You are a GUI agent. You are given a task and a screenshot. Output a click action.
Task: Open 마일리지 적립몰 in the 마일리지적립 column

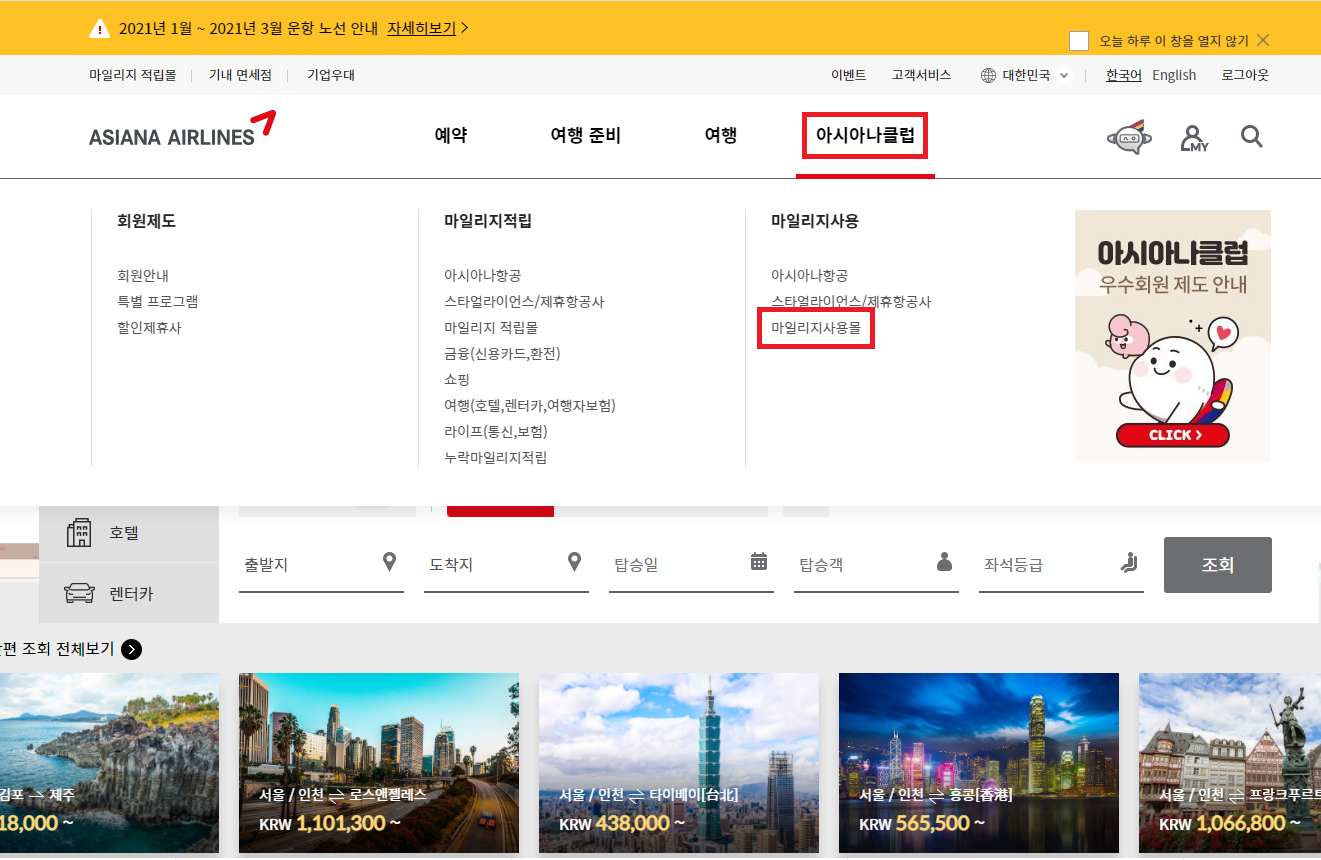tap(492, 328)
